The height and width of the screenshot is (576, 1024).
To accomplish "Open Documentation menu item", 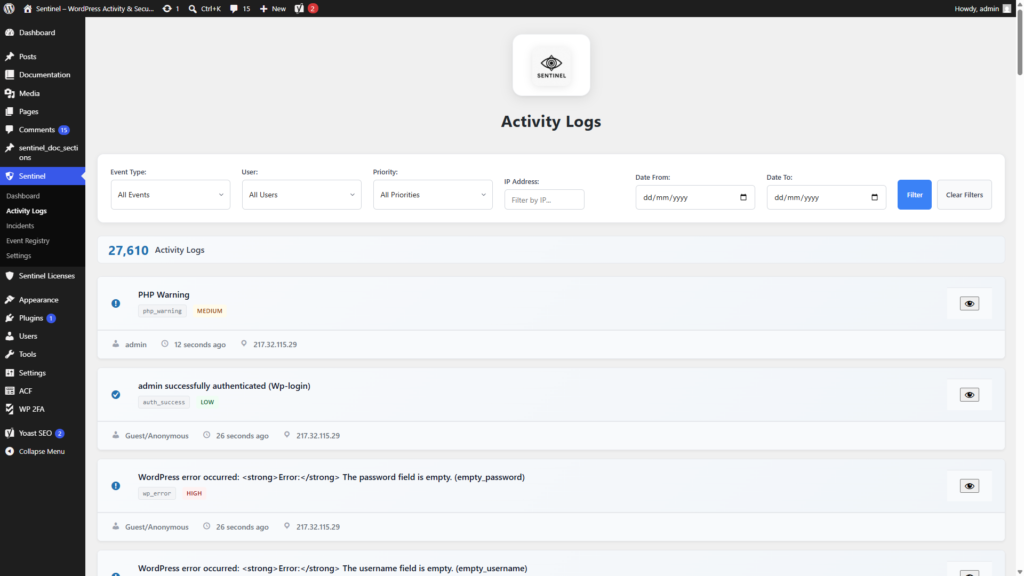I will (44, 75).
